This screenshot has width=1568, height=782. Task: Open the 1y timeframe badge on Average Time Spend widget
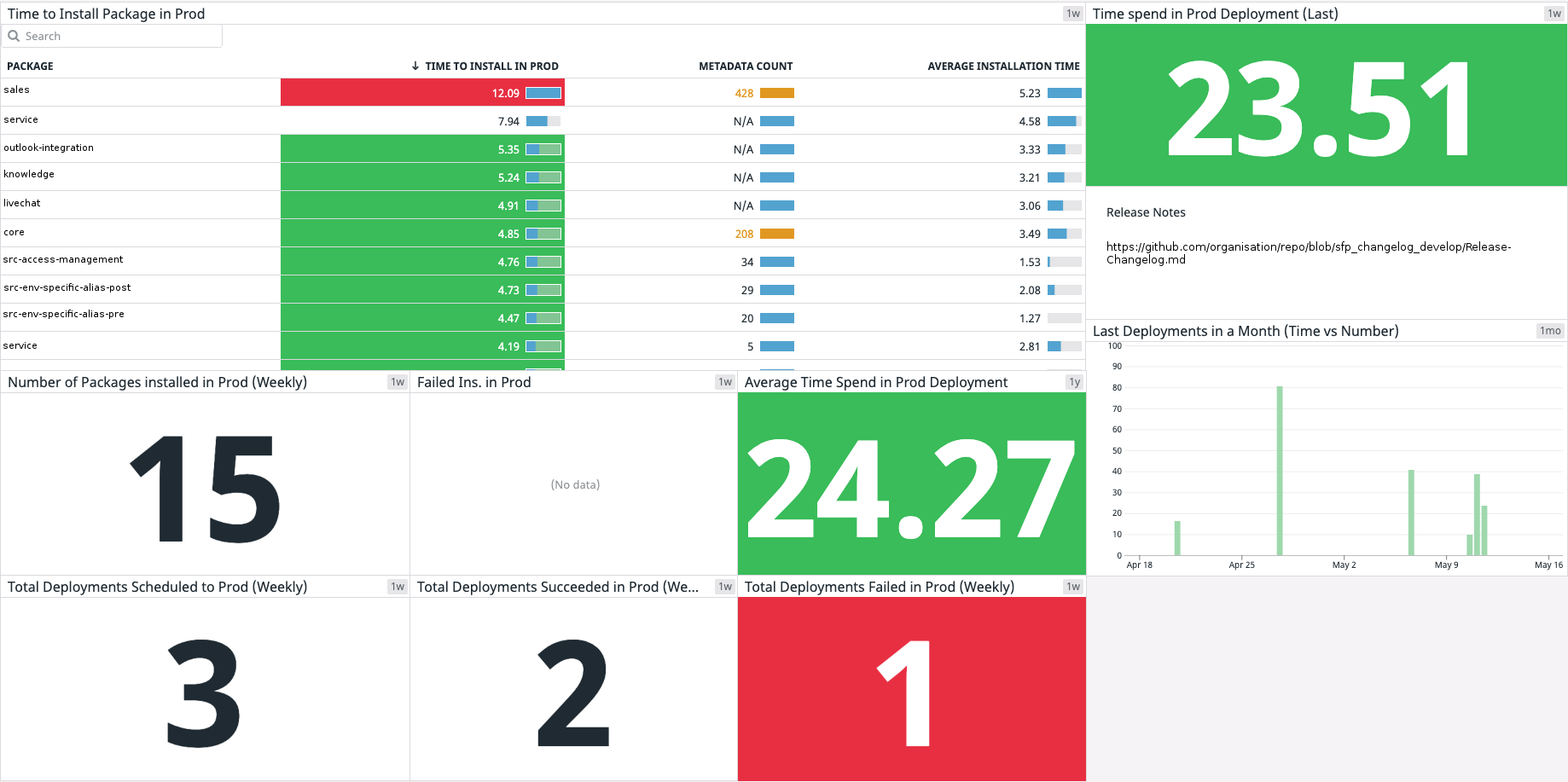1074,382
